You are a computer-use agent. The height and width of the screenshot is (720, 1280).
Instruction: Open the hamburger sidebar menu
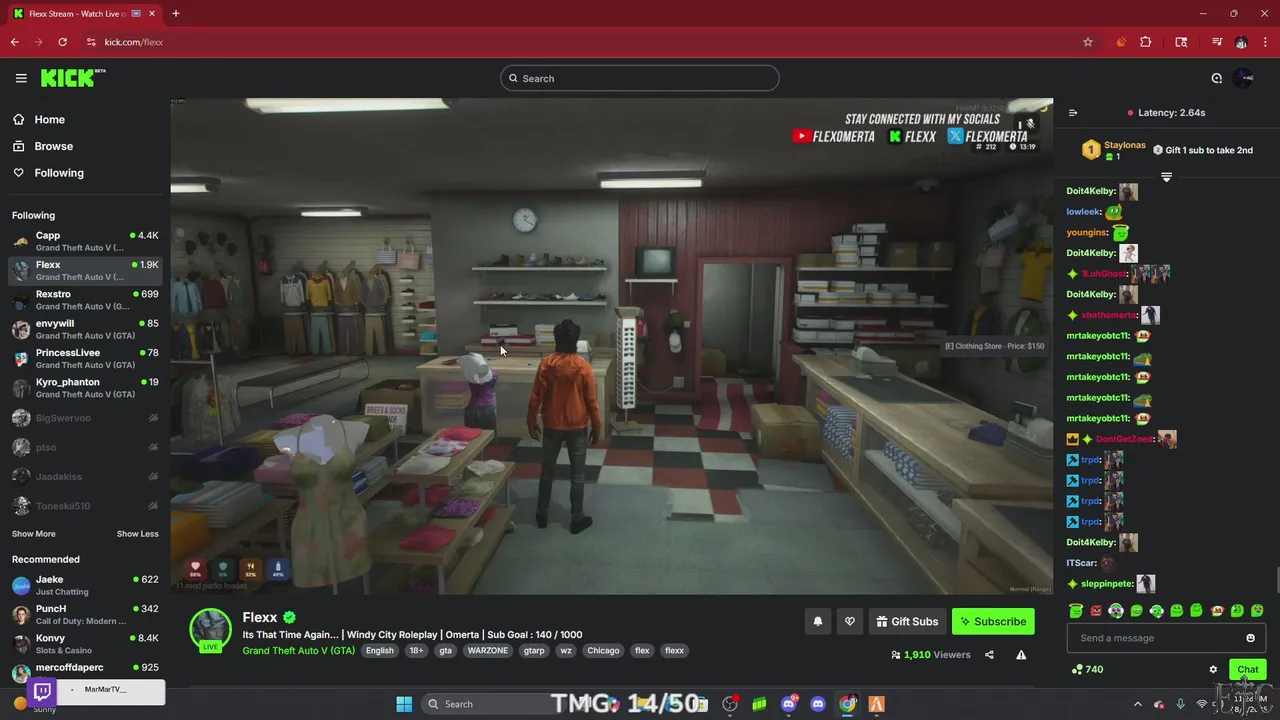[21, 78]
